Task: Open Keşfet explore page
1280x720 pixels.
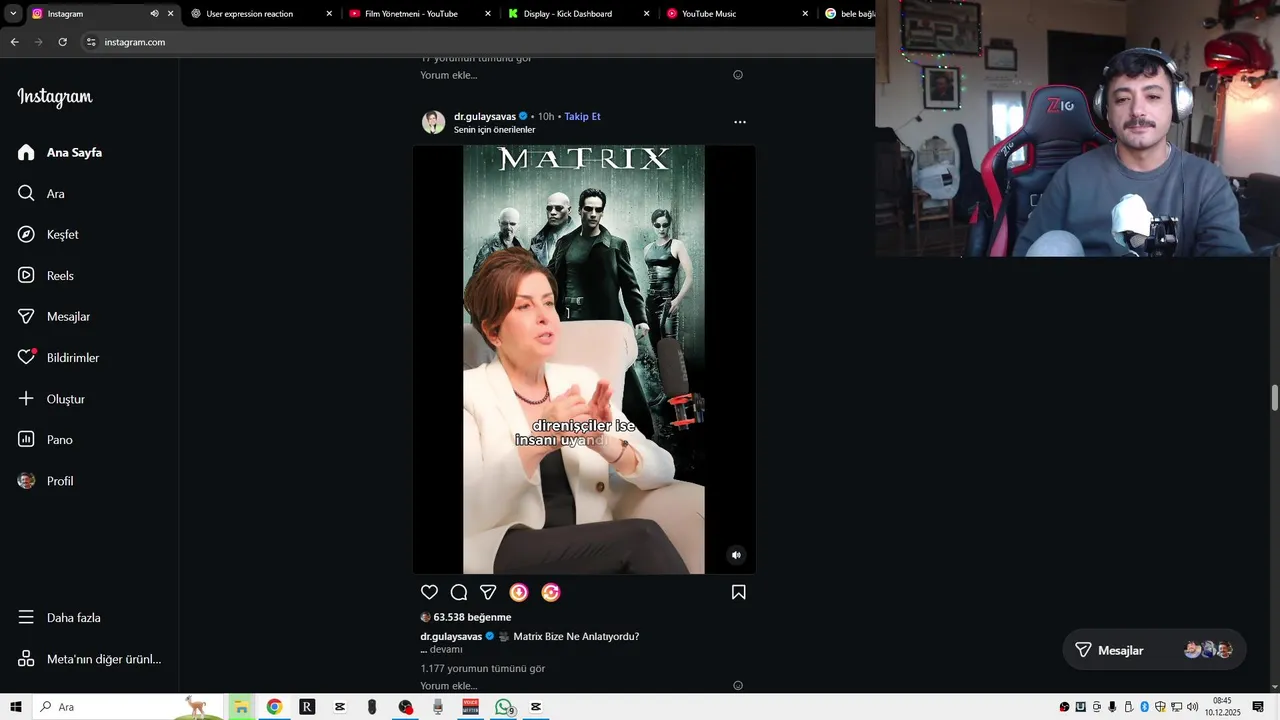Action: (x=48, y=234)
